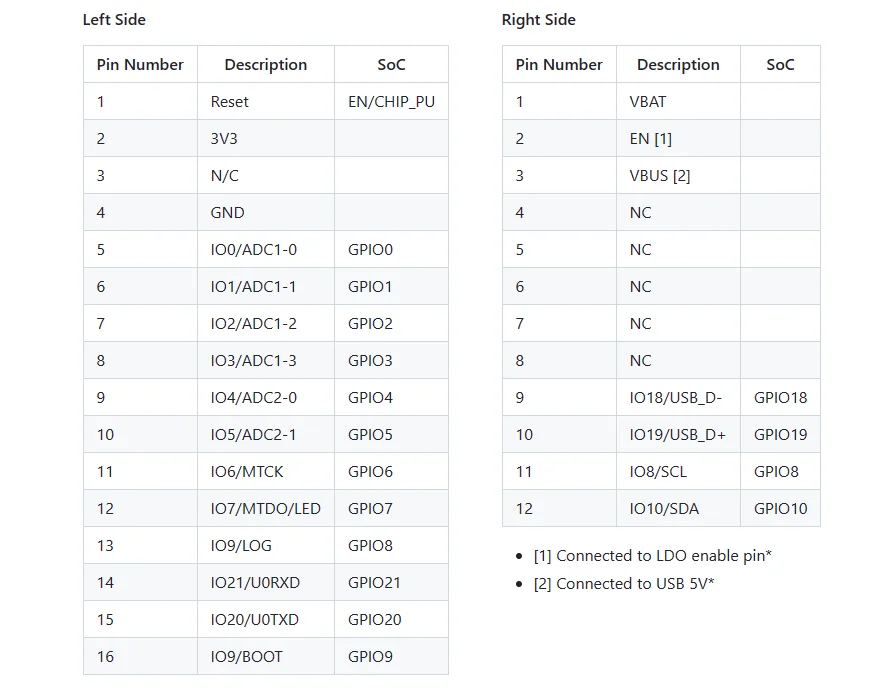Viewport: 885px width, 688px height.
Task: Select the IO18/USB_D- cell
Action: (676, 398)
